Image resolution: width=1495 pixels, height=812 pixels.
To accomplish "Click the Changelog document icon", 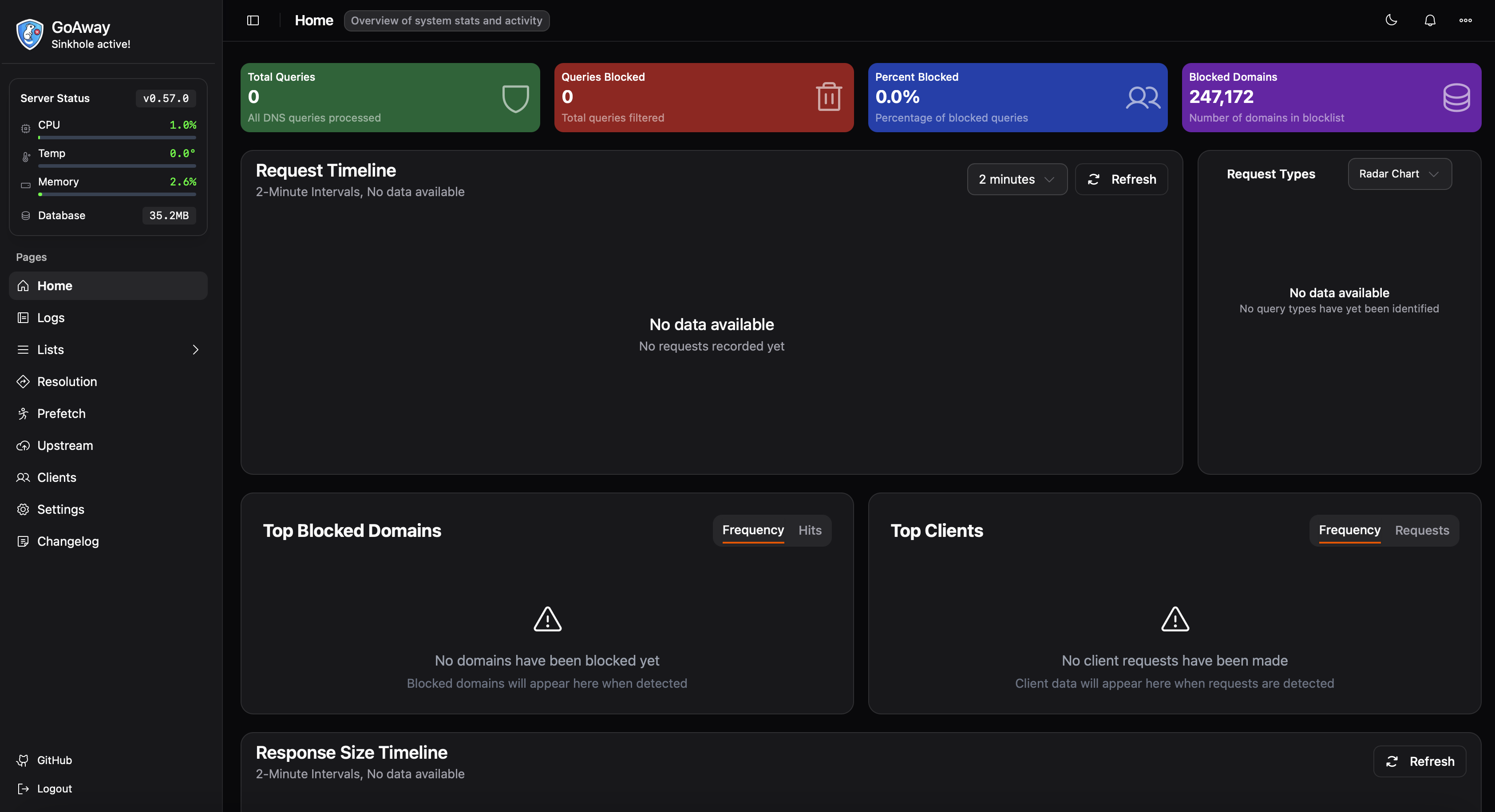I will (23, 541).
